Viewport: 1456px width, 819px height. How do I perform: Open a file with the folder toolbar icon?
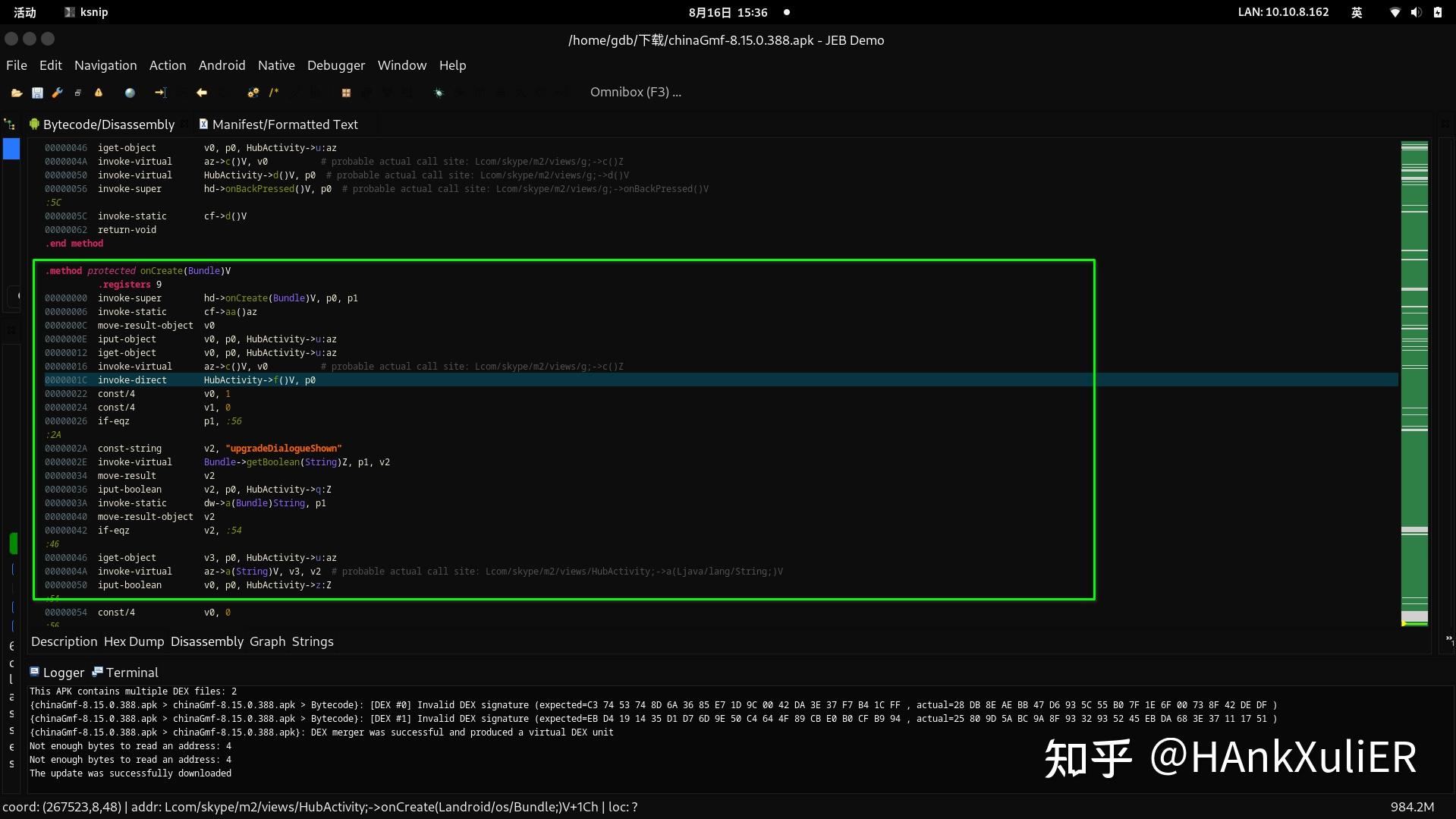(x=17, y=92)
